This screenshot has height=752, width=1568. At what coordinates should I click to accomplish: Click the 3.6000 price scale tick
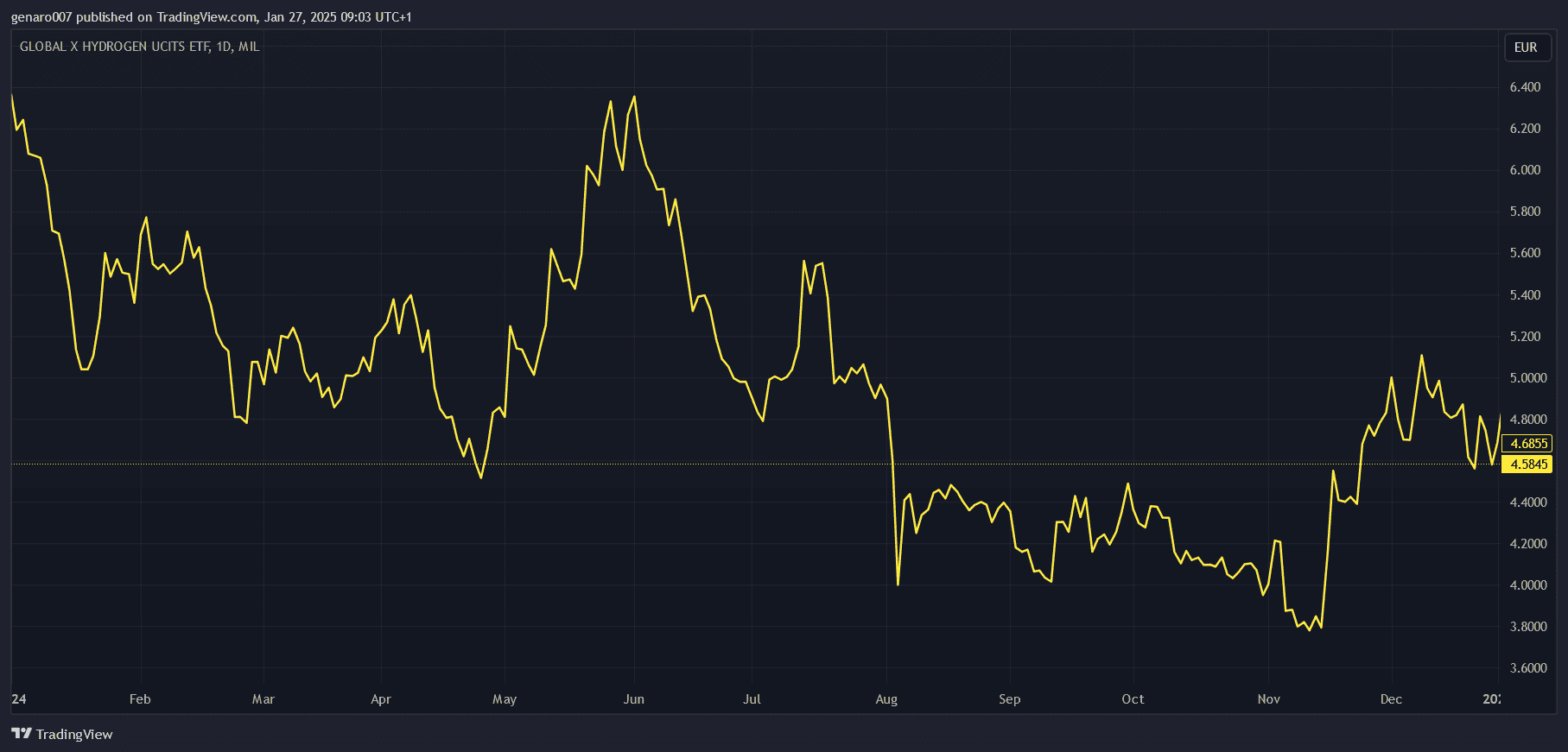1527,668
